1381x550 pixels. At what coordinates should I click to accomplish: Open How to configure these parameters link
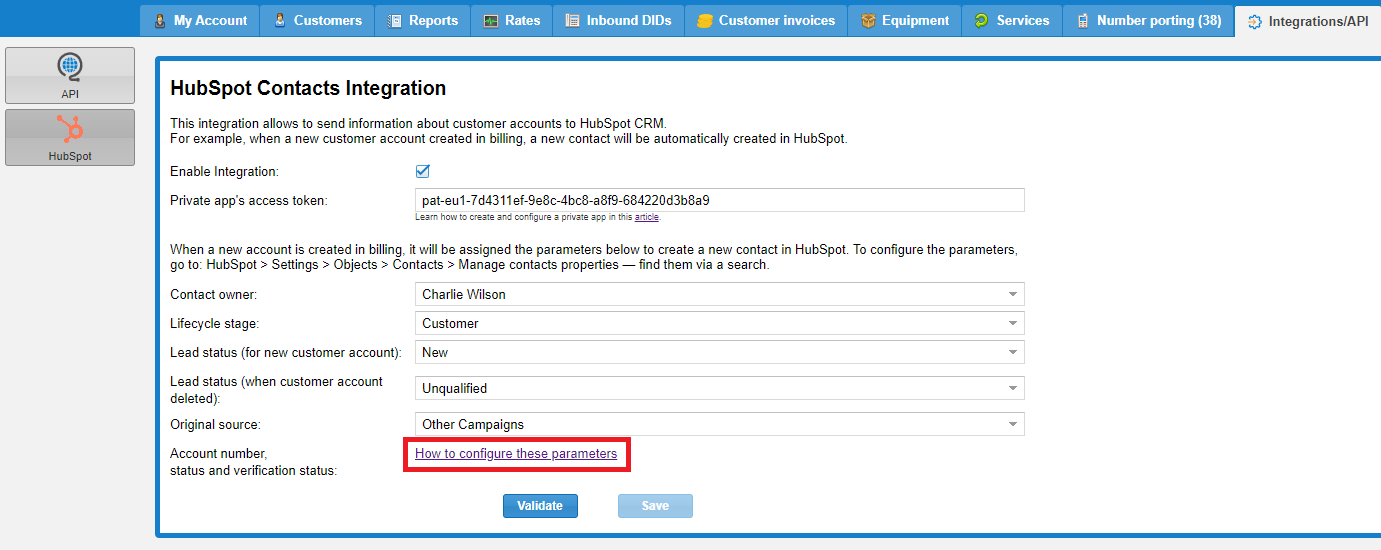pos(516,454)
